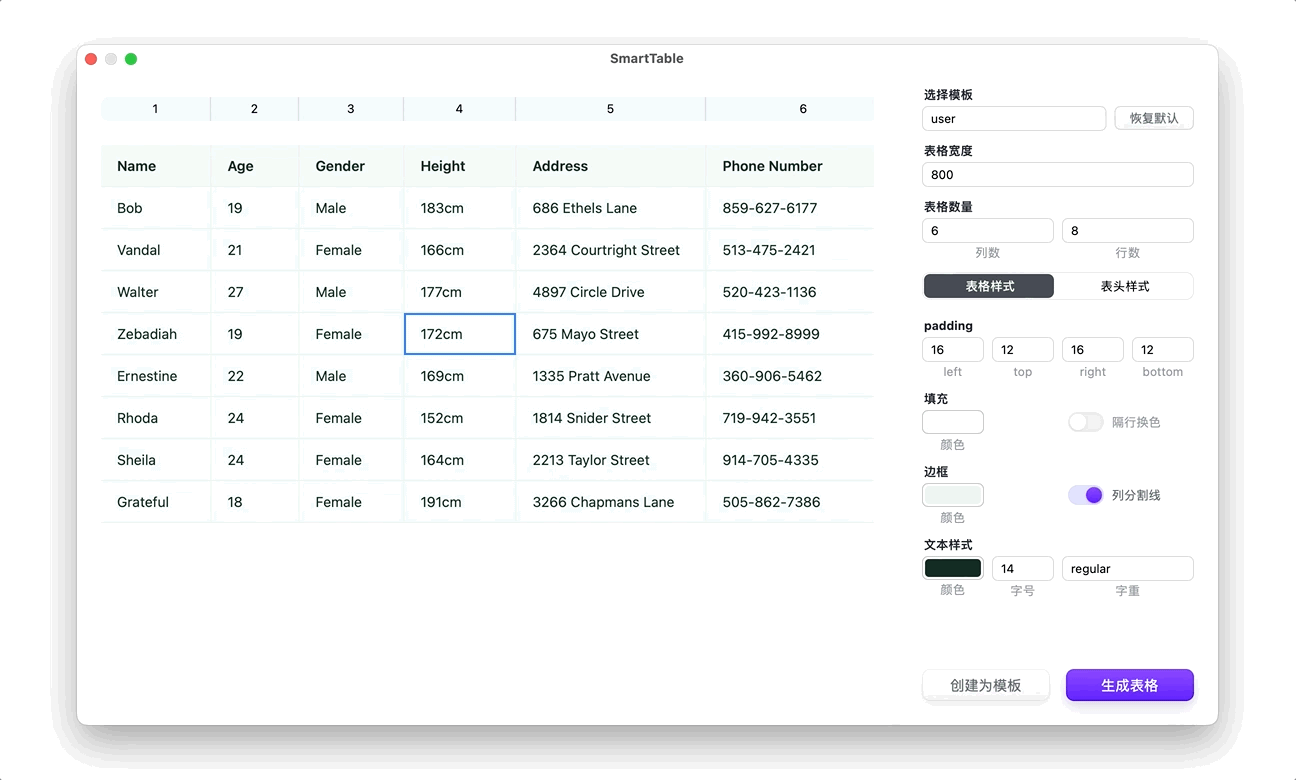Select the 3266 Chapmans Lane cell

[611, 502]
